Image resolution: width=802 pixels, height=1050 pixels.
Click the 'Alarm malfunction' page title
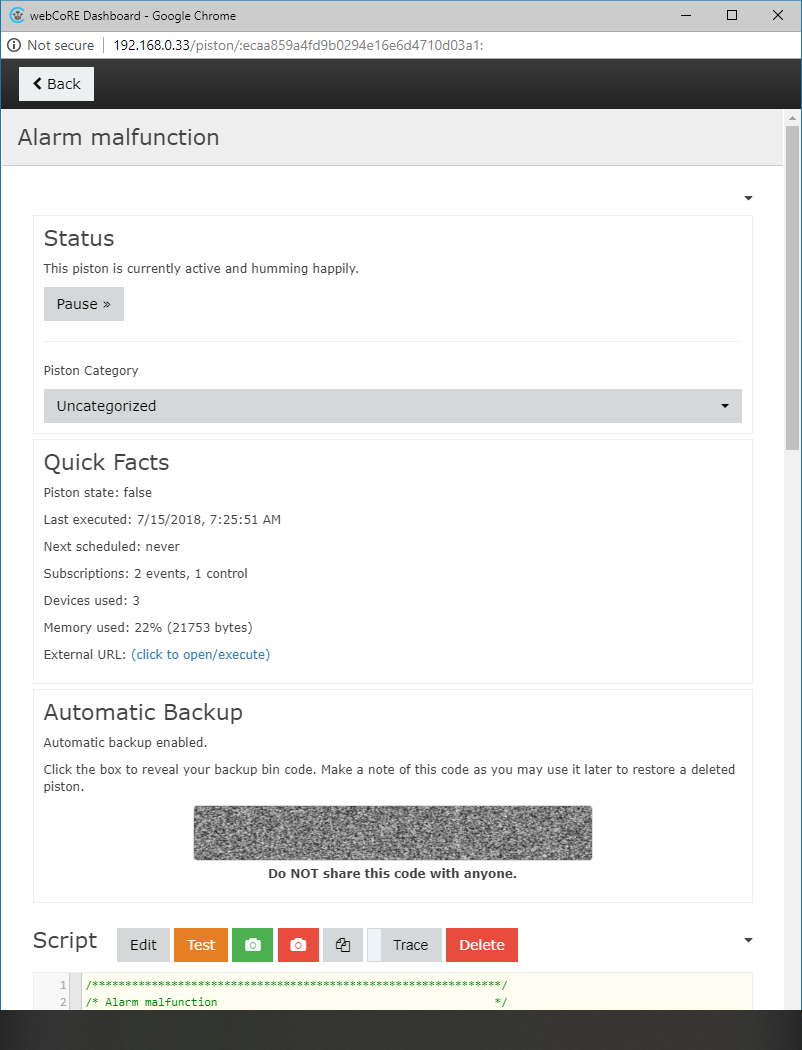click(118, 137)
